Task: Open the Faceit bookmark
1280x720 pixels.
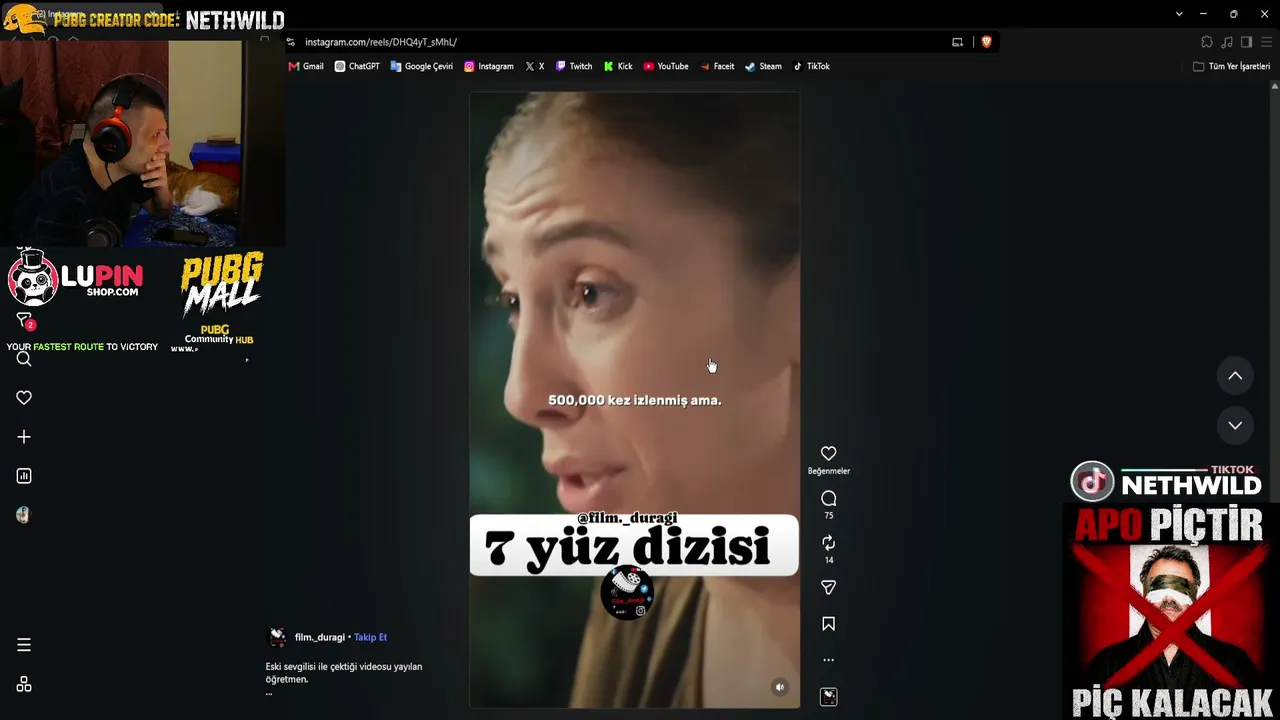Action: (717, 66)
